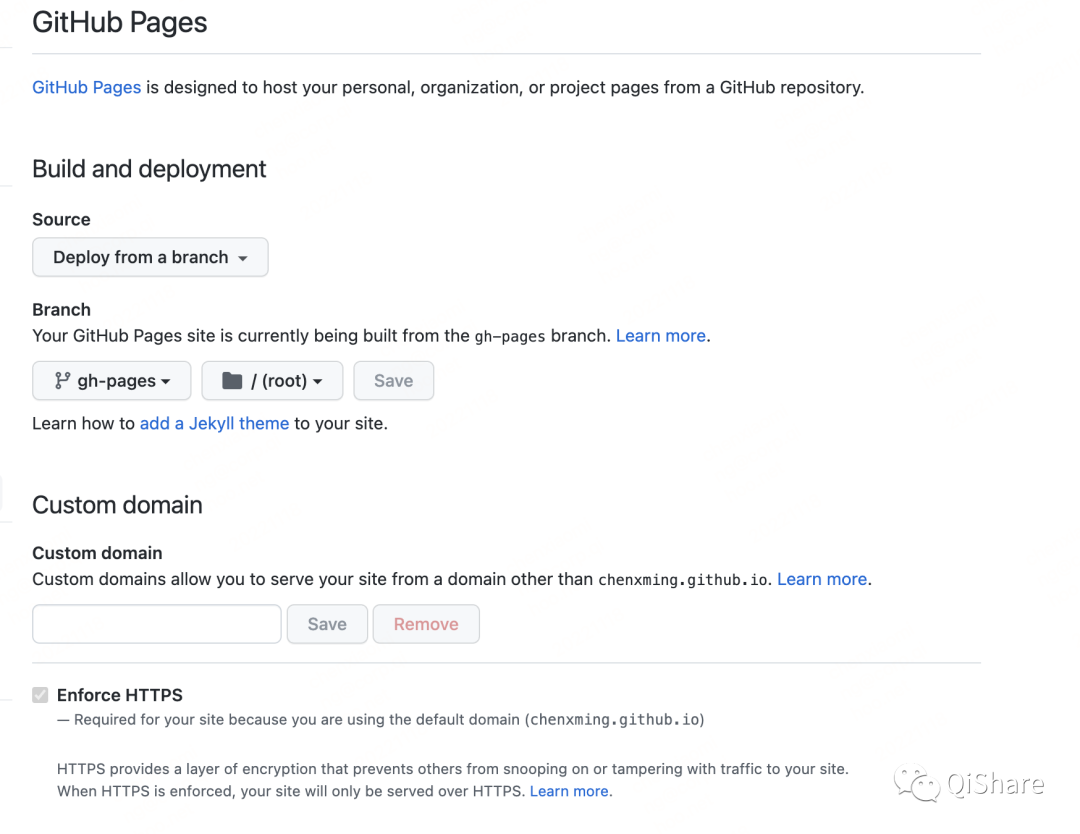Click Learn more about the gh-pages branch
This screenshot has width=1080, height=834.
[x=660, y=335]
